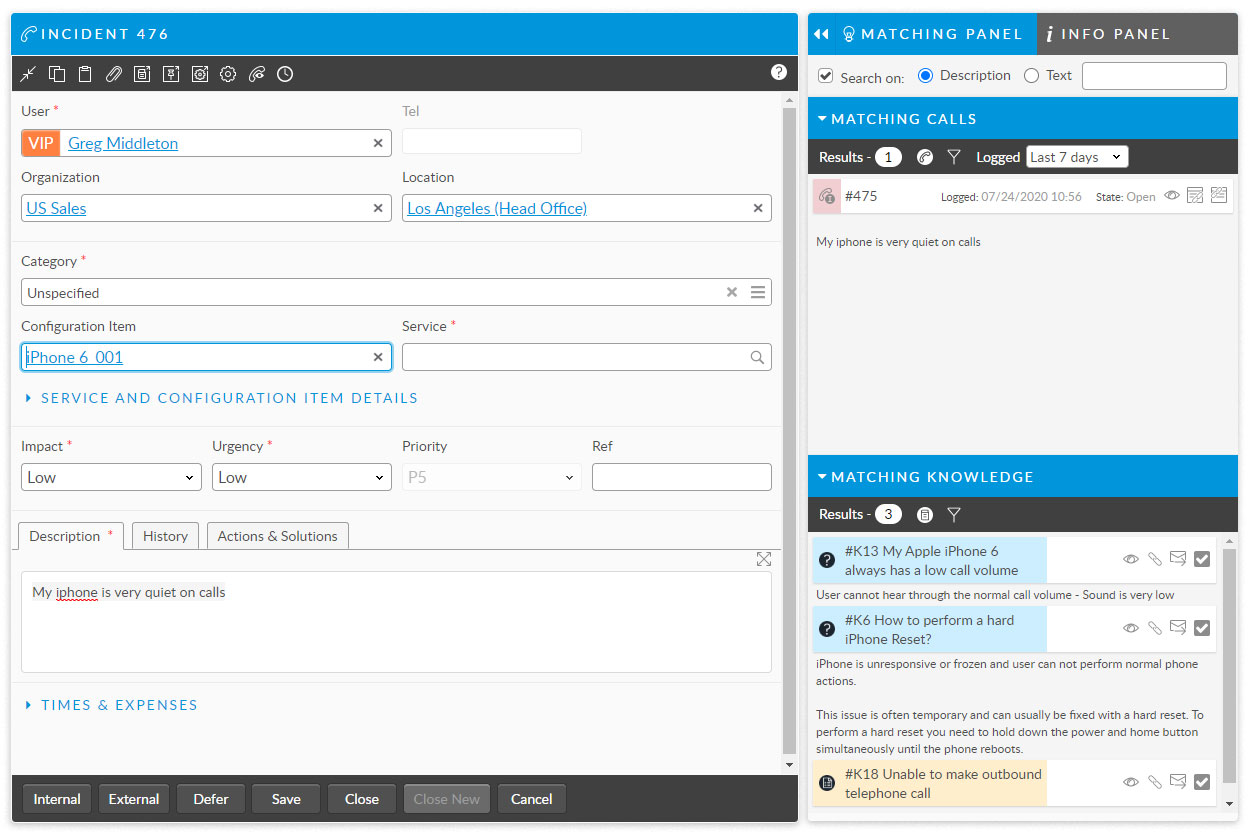
Task: Select the Text radio button
Action: (1030, 75)
